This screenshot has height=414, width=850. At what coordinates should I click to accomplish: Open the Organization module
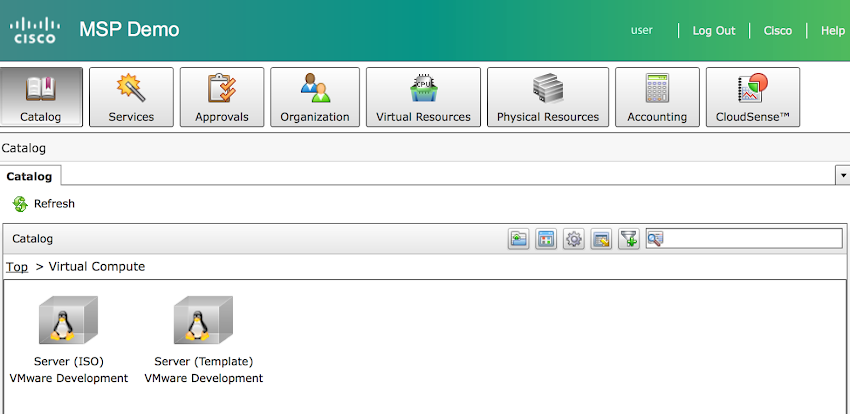(315, 98)
